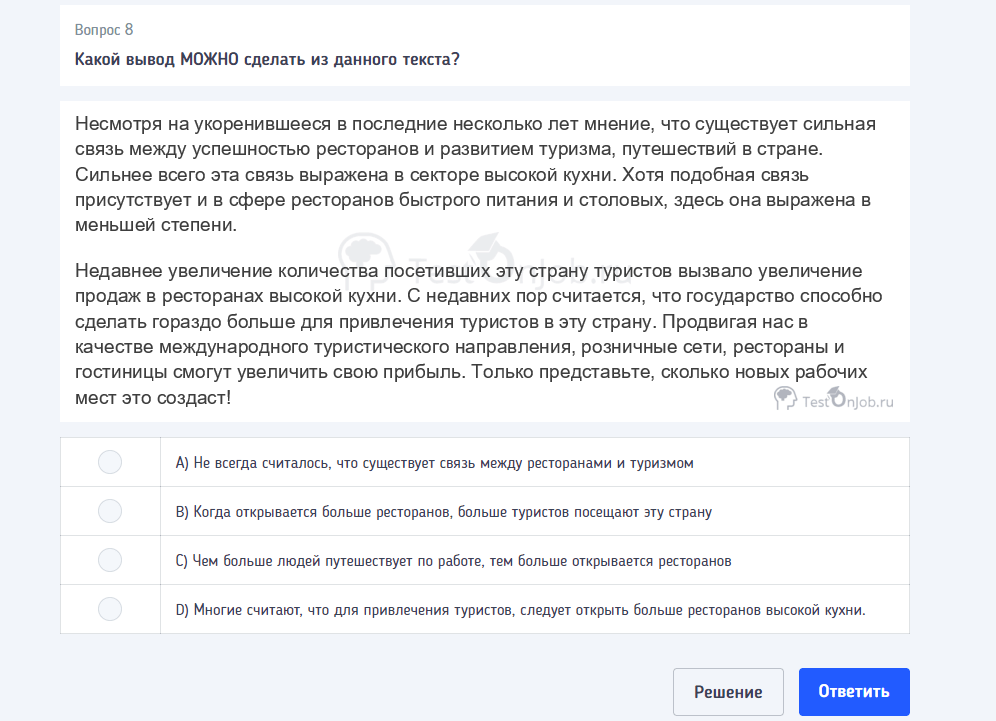996x721 pixels.
Task: Select radio button for answer C
Action: click(x=110, y=560)
